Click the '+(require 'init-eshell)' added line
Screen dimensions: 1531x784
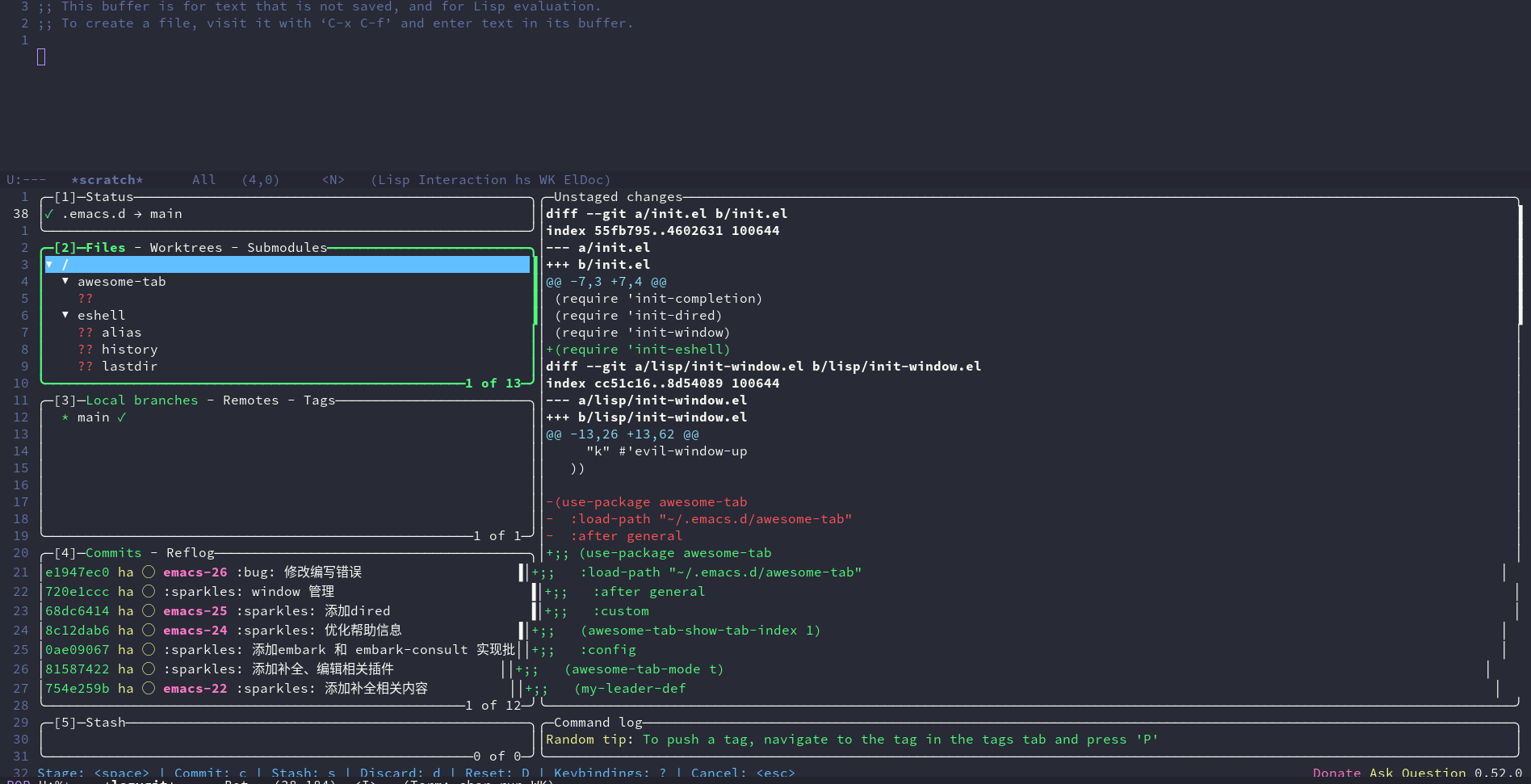pos(638,349)
